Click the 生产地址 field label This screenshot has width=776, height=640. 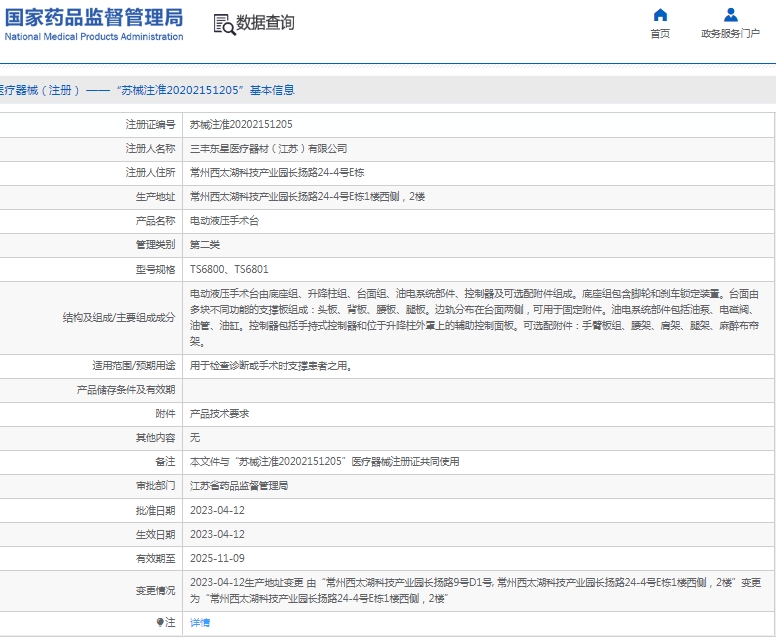point(155,197)
